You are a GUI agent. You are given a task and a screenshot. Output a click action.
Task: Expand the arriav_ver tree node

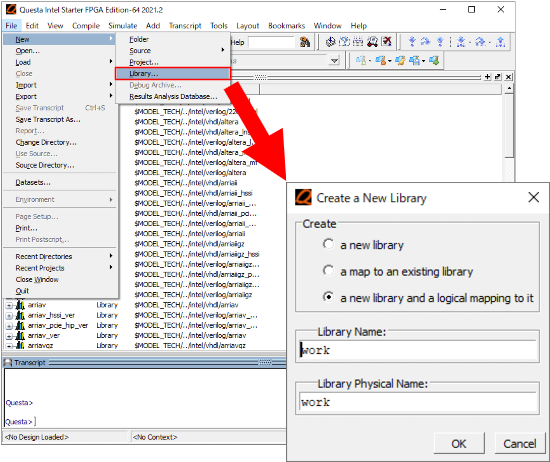click(9, 336)
